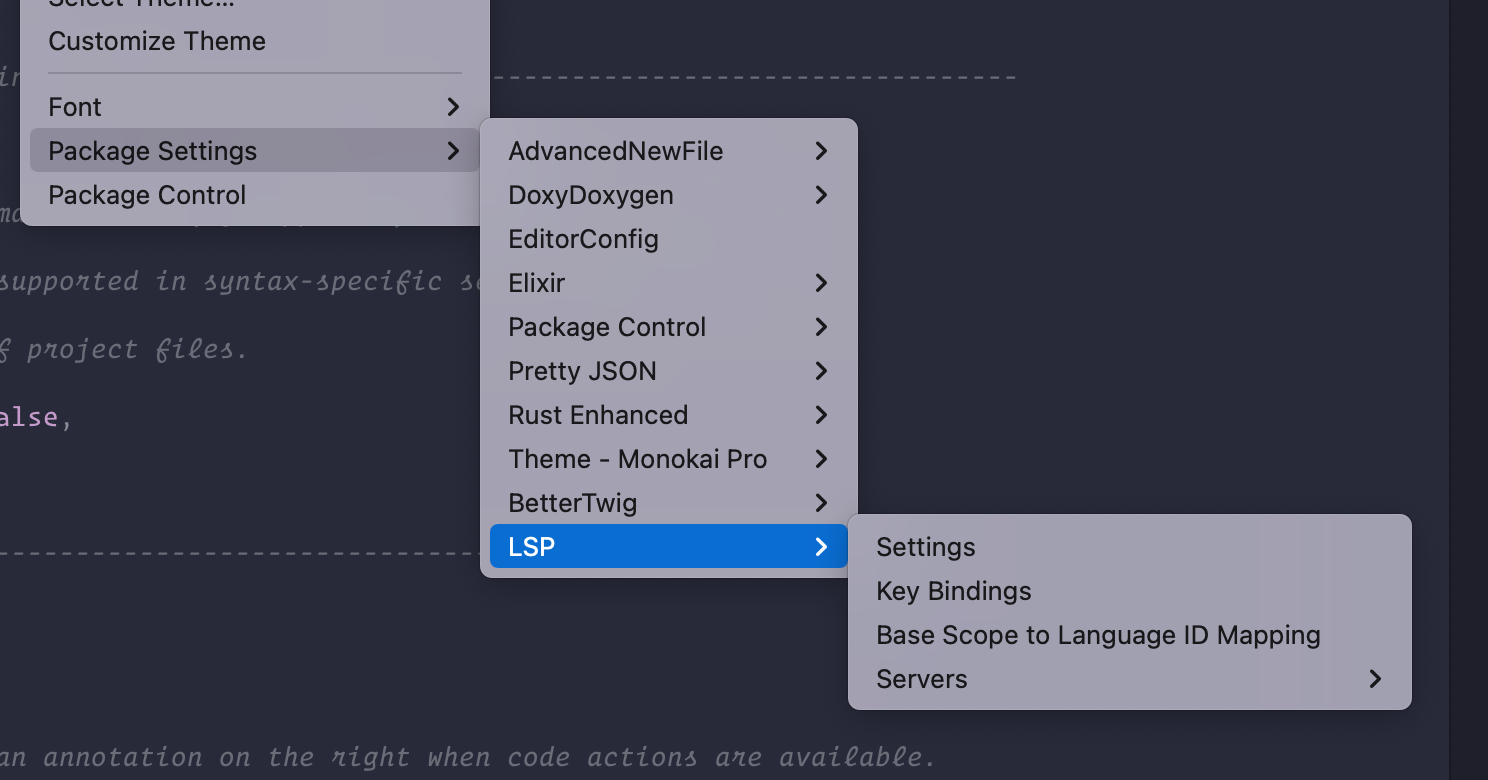Viewport: 1488px width, 780px height.
Task: Open LSP Servers submenu
Action: click(1130, 679)
